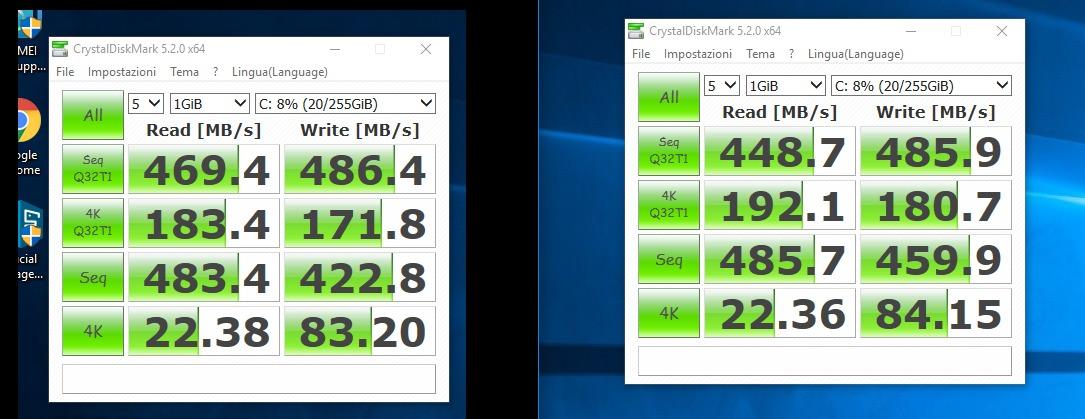This screenshot has height=419, width=1085.
Task: Open test count dropdown in right window
Action: (x=722, y=86)
